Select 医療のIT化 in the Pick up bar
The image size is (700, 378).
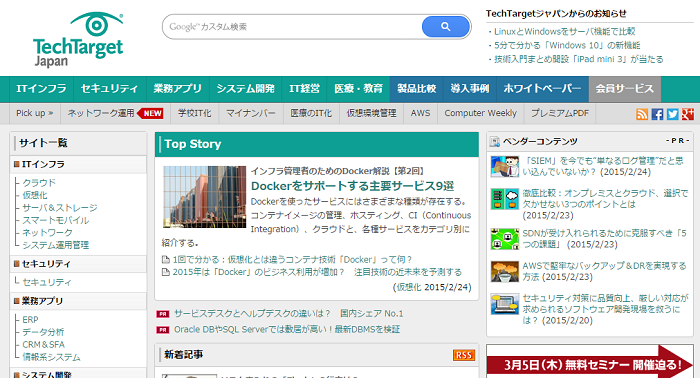[311, 113]
